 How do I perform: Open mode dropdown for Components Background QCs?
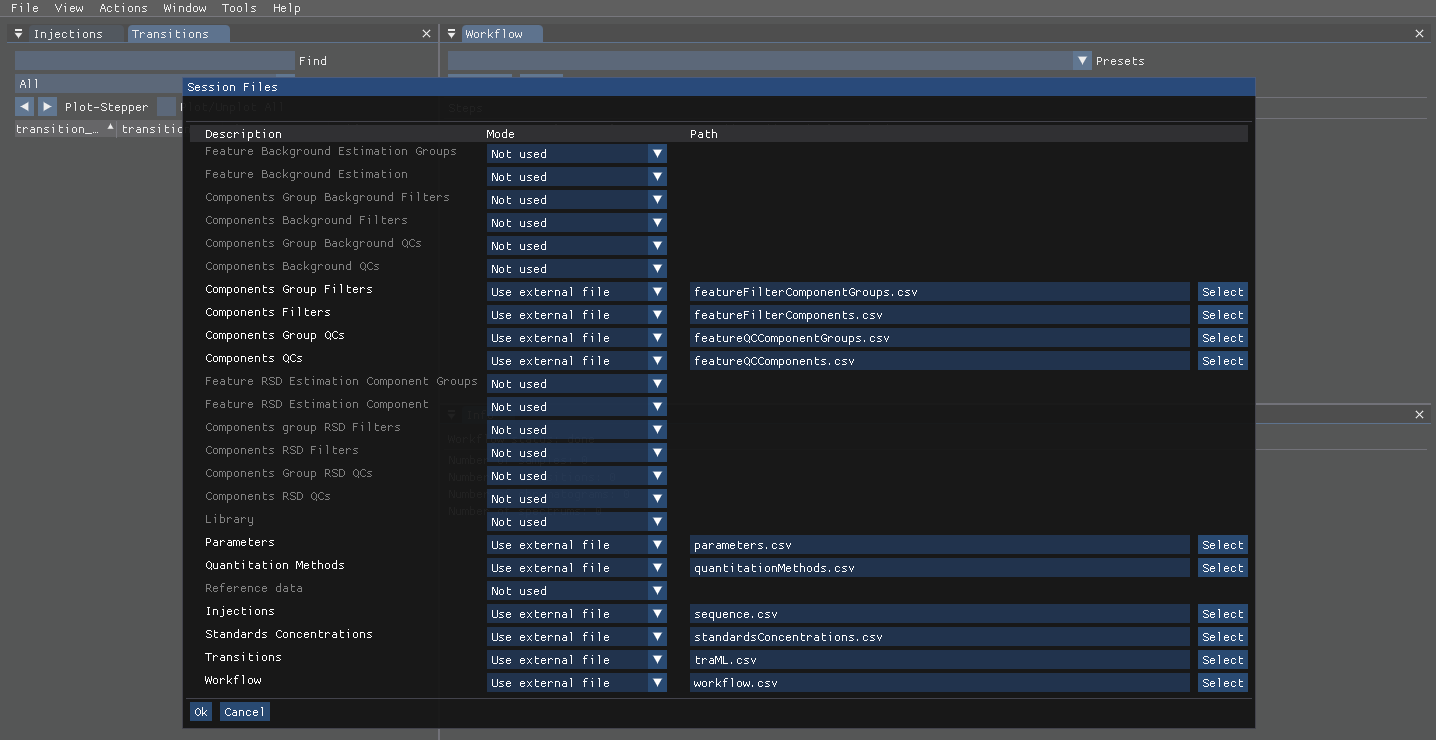[576, 269]
